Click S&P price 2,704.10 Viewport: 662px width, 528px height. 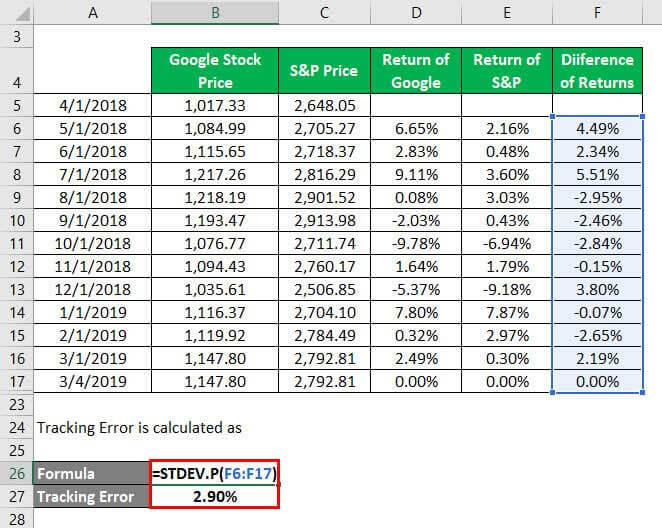click(324, 312)
